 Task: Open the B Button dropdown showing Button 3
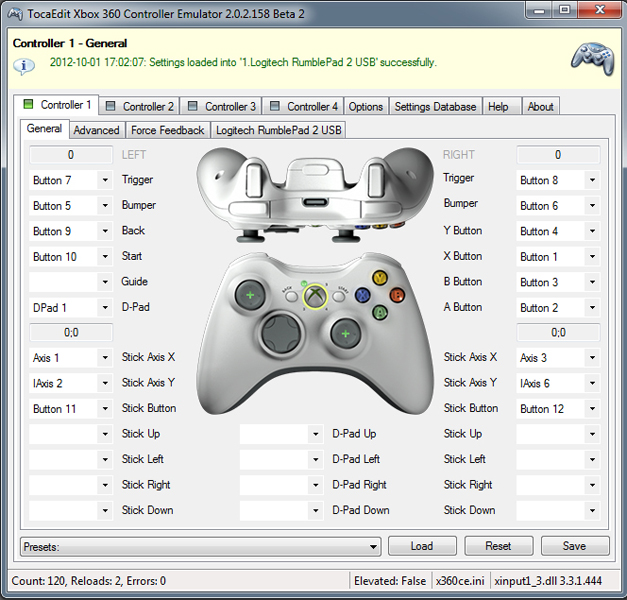coord(558,282)
